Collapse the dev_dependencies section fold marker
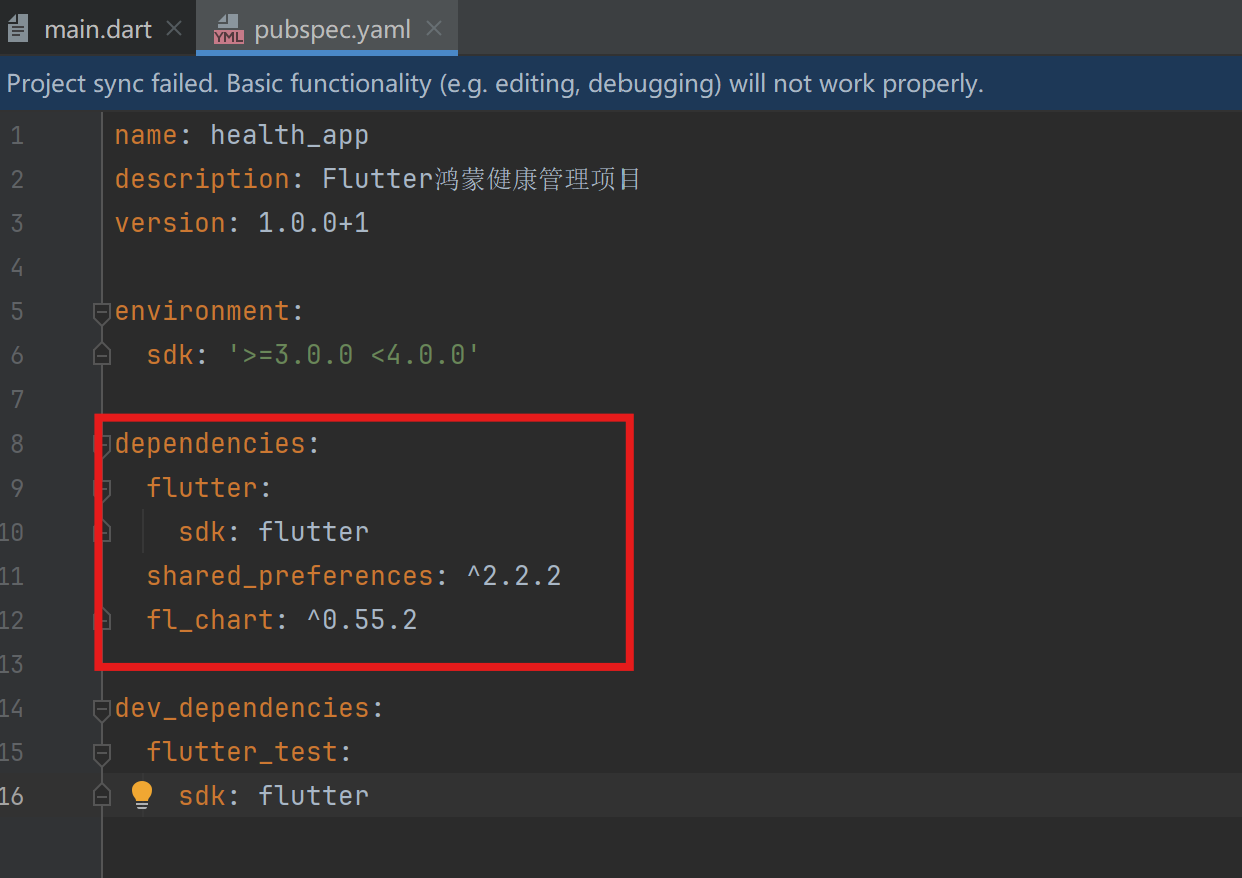Screen dimensions: 1242x878 coord(101,708)
